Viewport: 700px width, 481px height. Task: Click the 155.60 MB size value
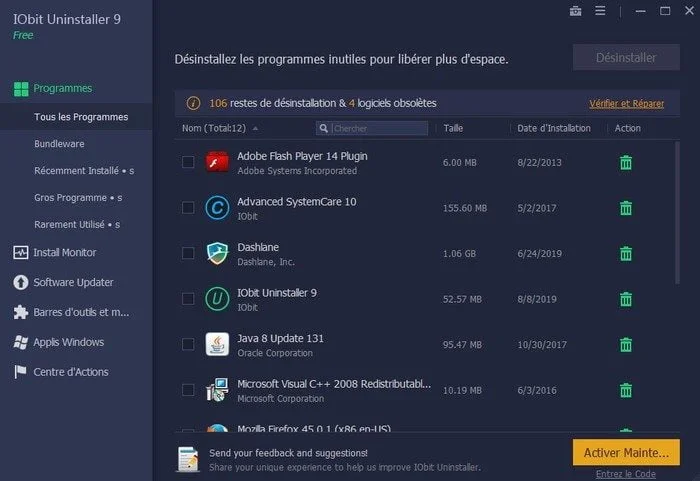pyautogui.click(x=465, y=208)
